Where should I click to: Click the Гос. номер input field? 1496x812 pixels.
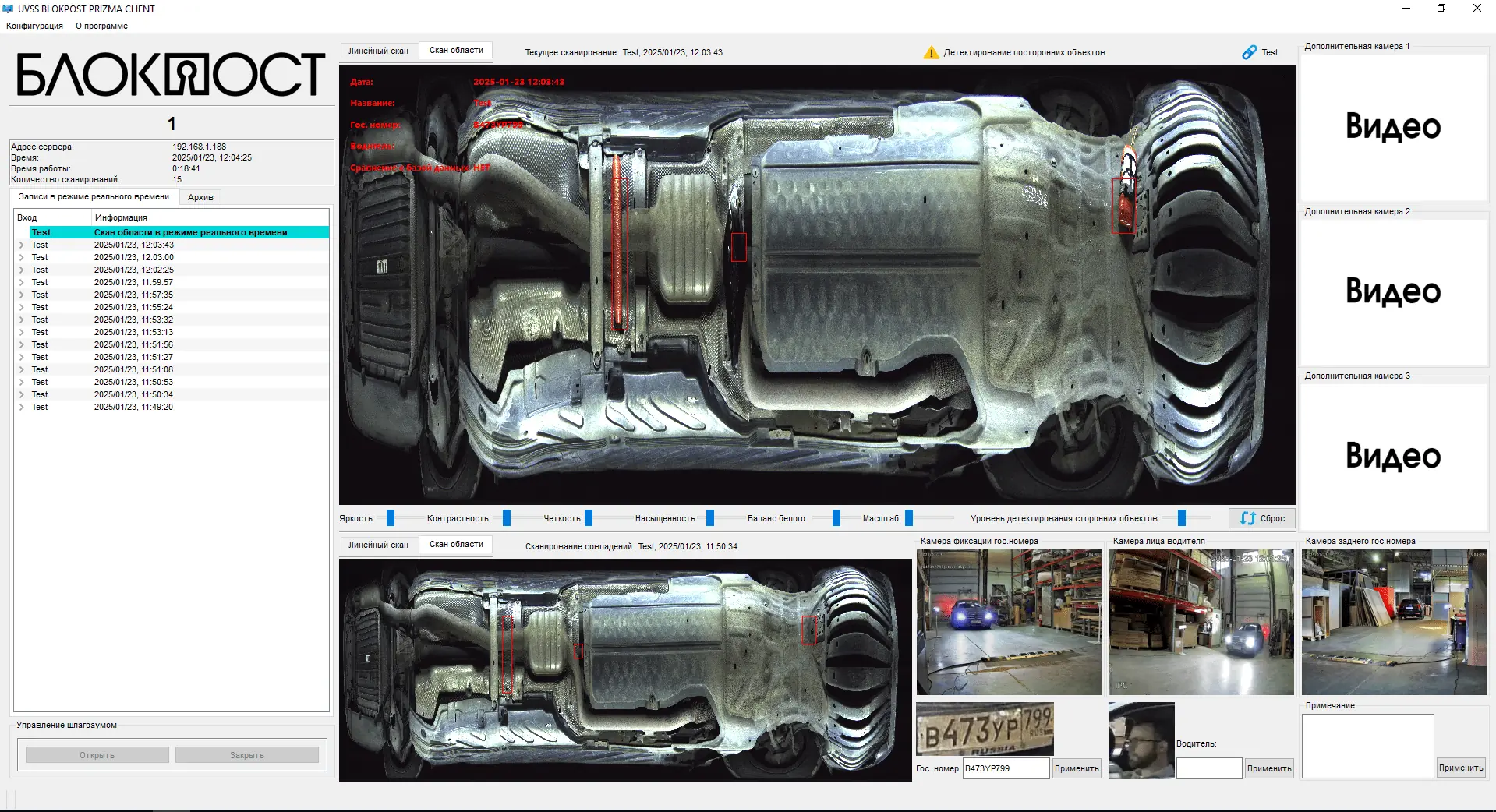coord(1005,768)
